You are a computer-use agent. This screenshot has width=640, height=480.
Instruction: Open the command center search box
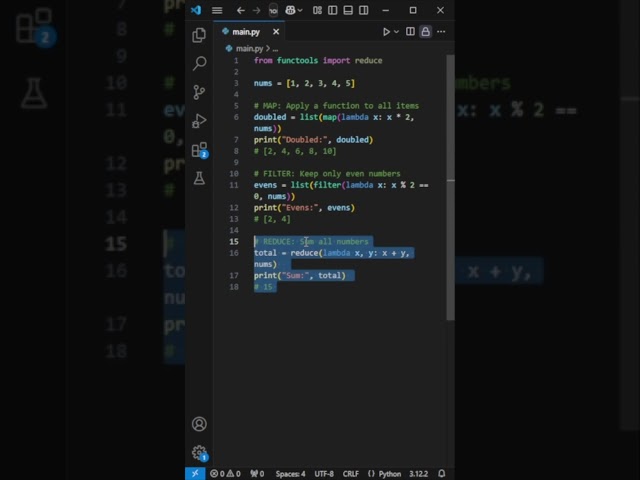(x=273, y=10)
